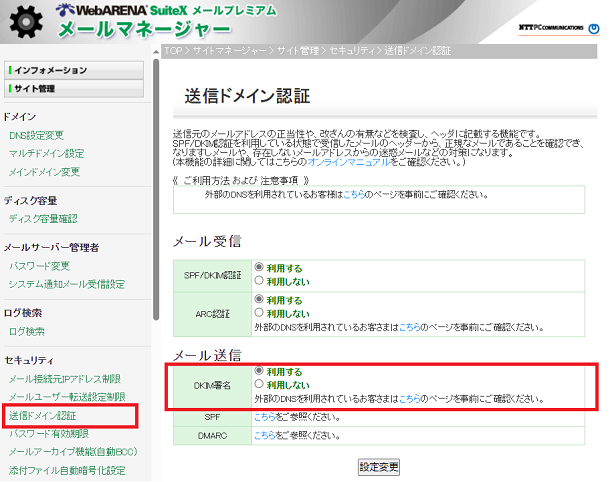614x482 pixels.
Task: Click TOP in the breadcrumb
Action: click(x=173, y=51)
